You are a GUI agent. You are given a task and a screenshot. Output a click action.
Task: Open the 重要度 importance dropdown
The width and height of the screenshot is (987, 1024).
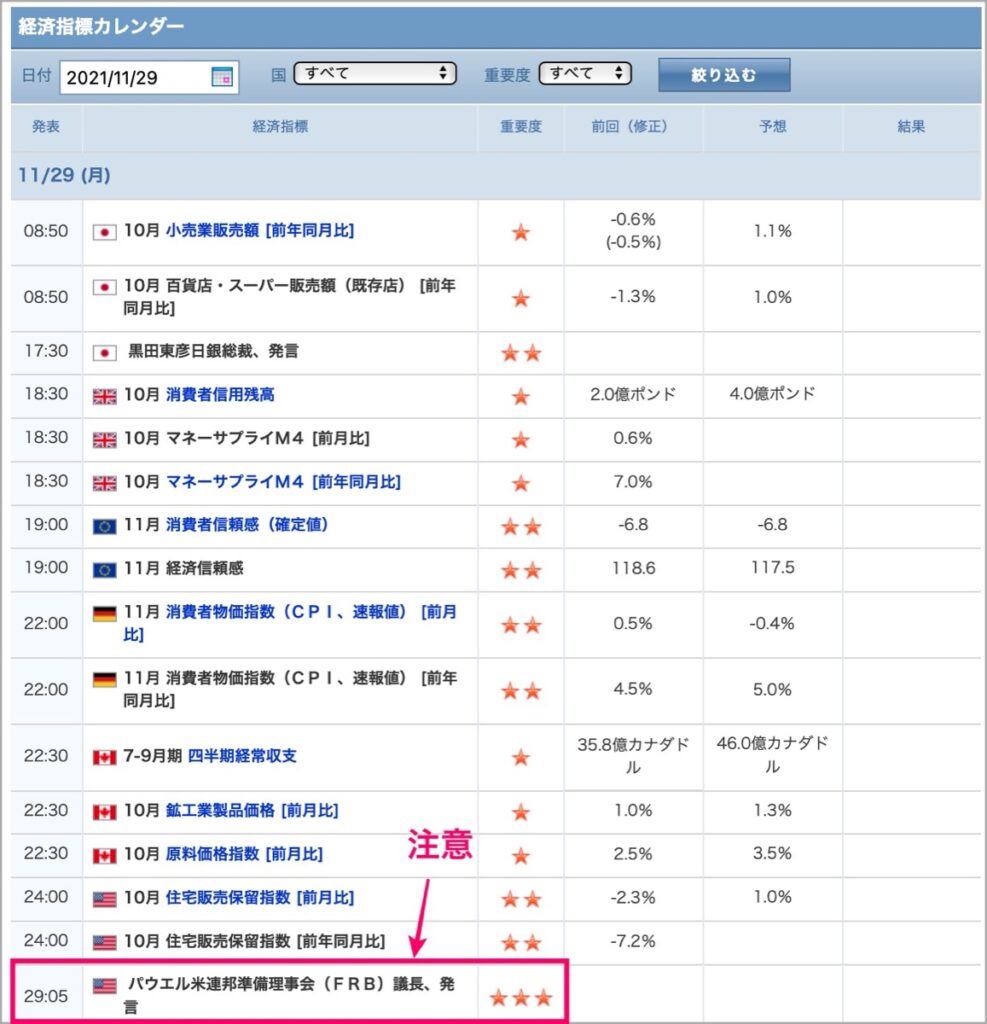pos(585,73)
